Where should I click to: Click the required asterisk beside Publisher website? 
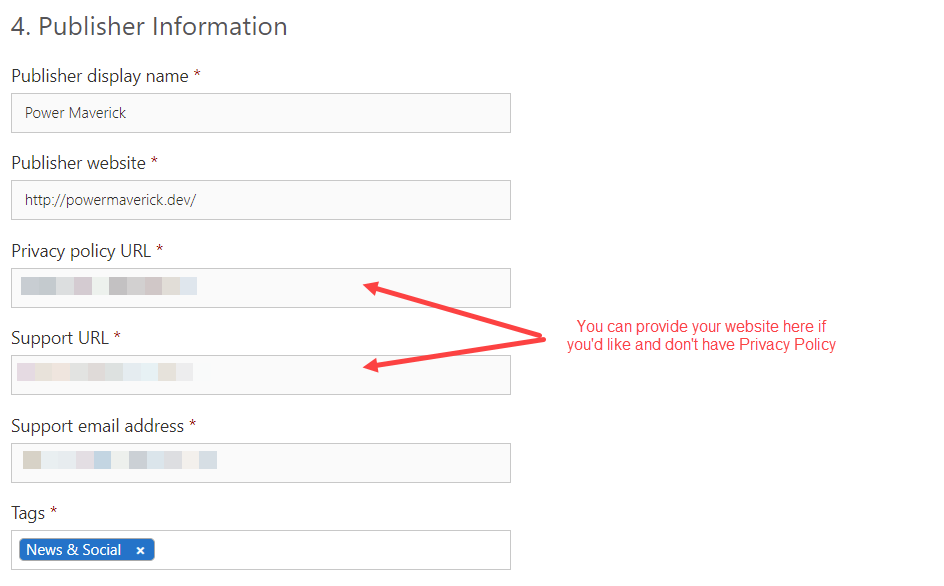pos(154,162)
